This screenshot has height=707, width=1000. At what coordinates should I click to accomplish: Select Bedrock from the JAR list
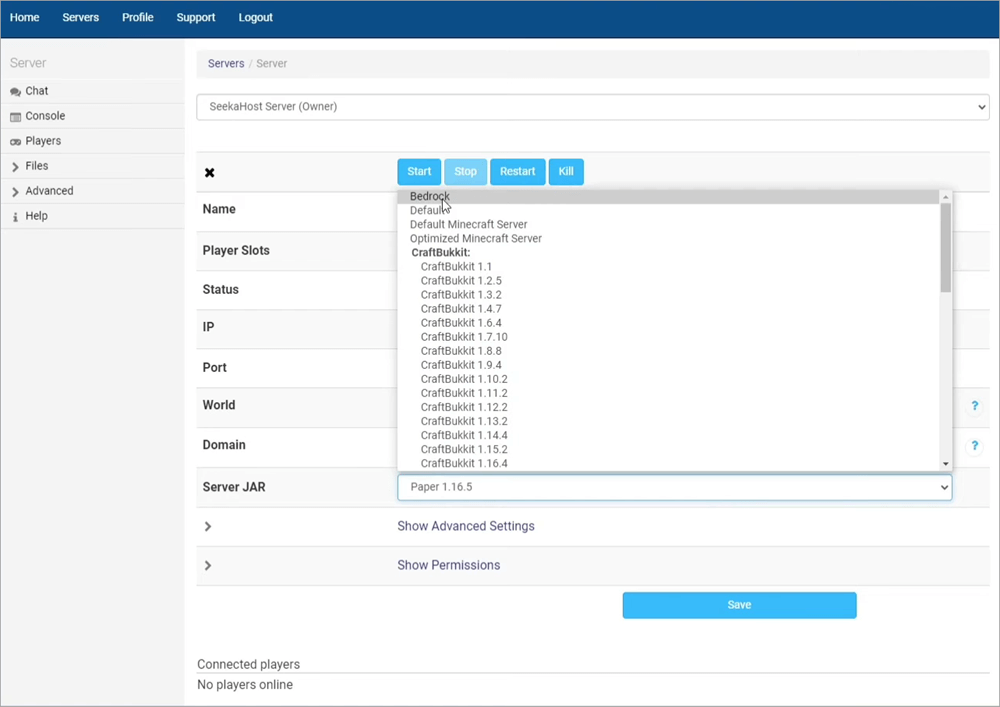click(430, 197)
